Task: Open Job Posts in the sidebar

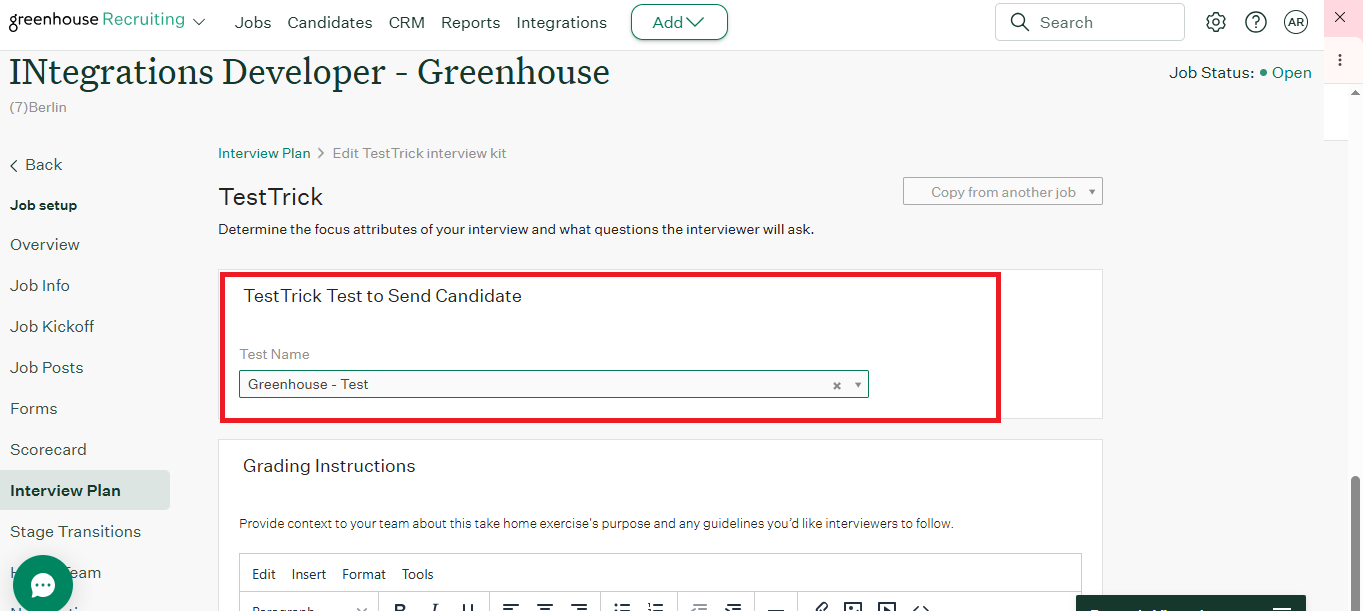Action: pyautogui.click(x=47, y=368)
